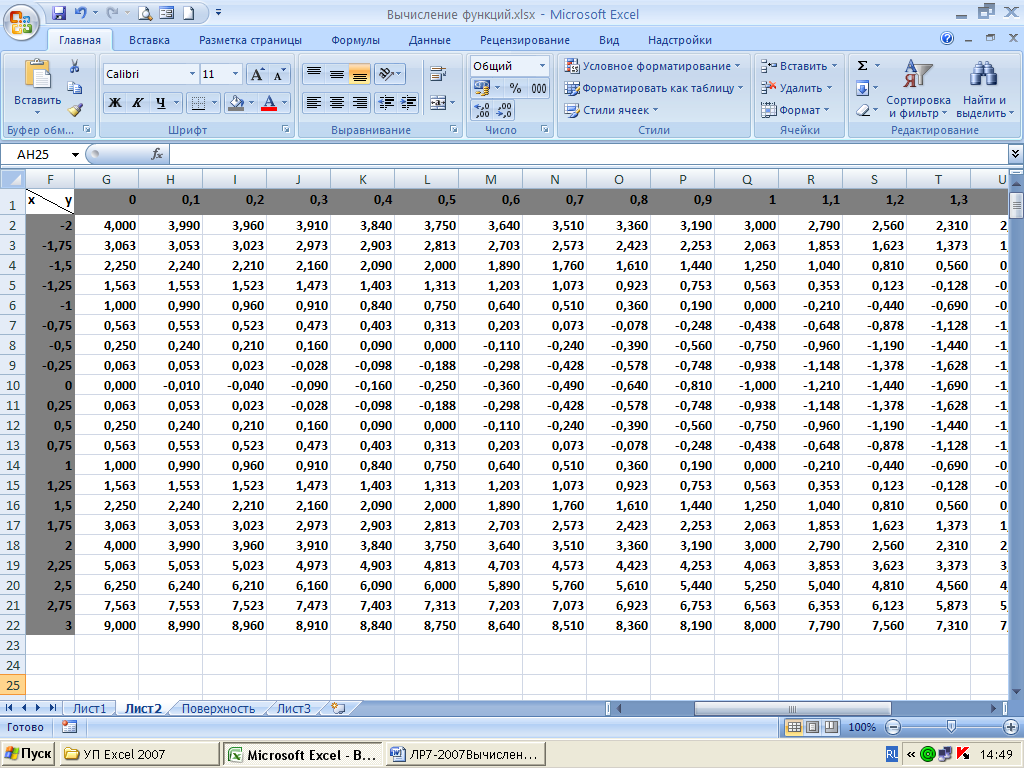1024x768 pixels.
Task: Align text to the left
Action: (314, 103)
